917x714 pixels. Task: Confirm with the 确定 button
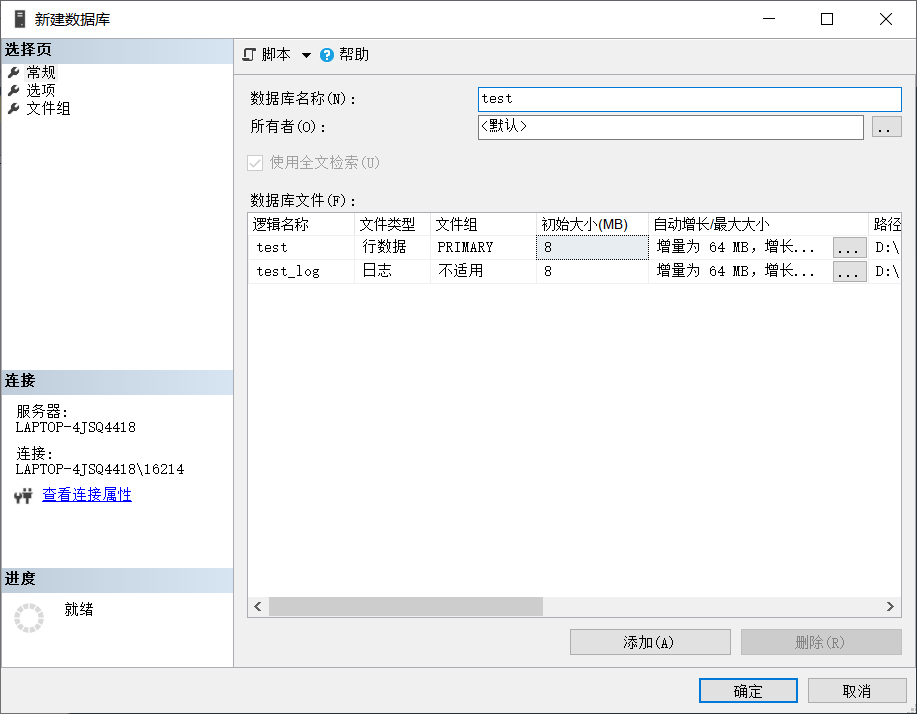click(748, 691)
